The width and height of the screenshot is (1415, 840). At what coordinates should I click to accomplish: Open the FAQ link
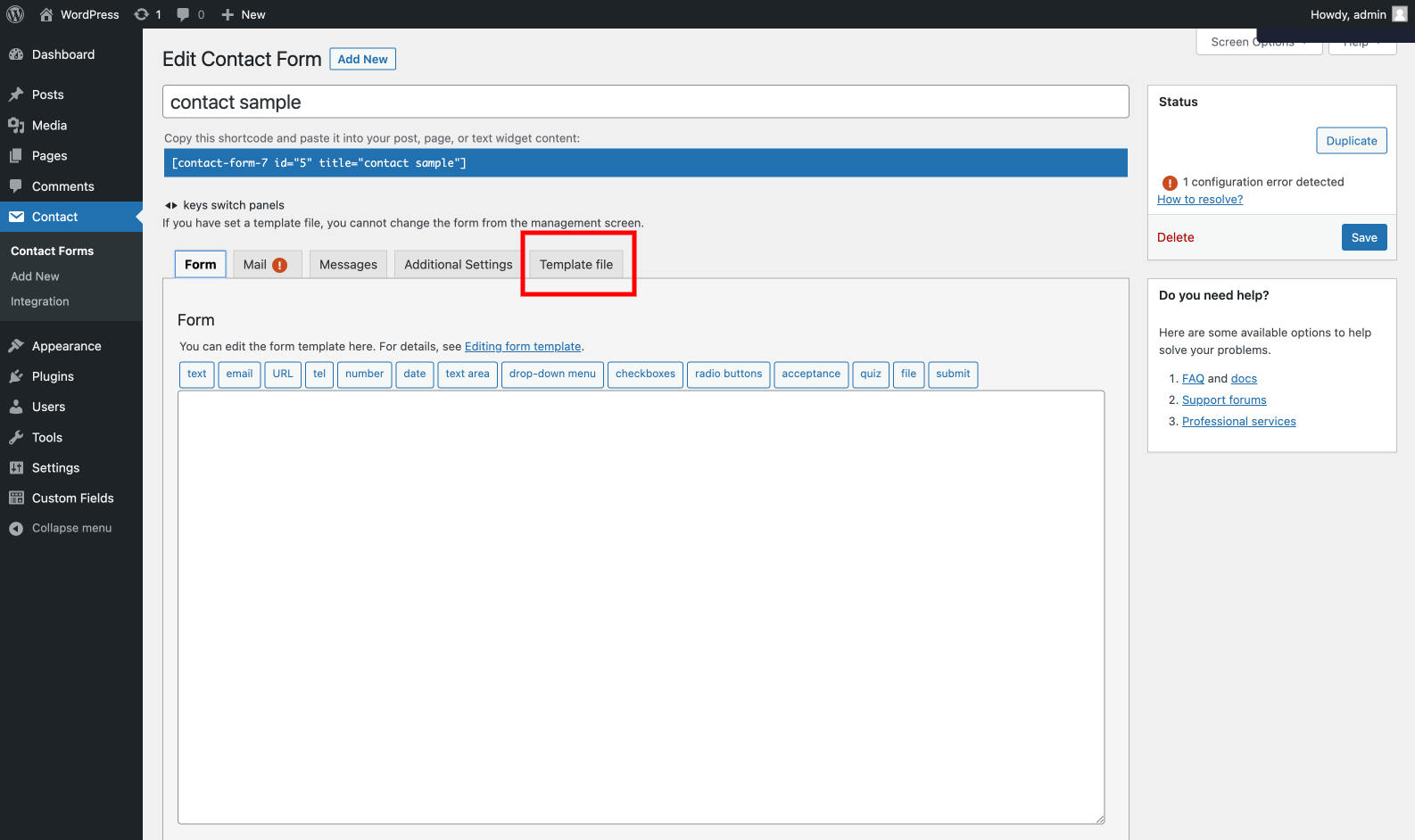pyautogui.click(x=1193, y=379)
